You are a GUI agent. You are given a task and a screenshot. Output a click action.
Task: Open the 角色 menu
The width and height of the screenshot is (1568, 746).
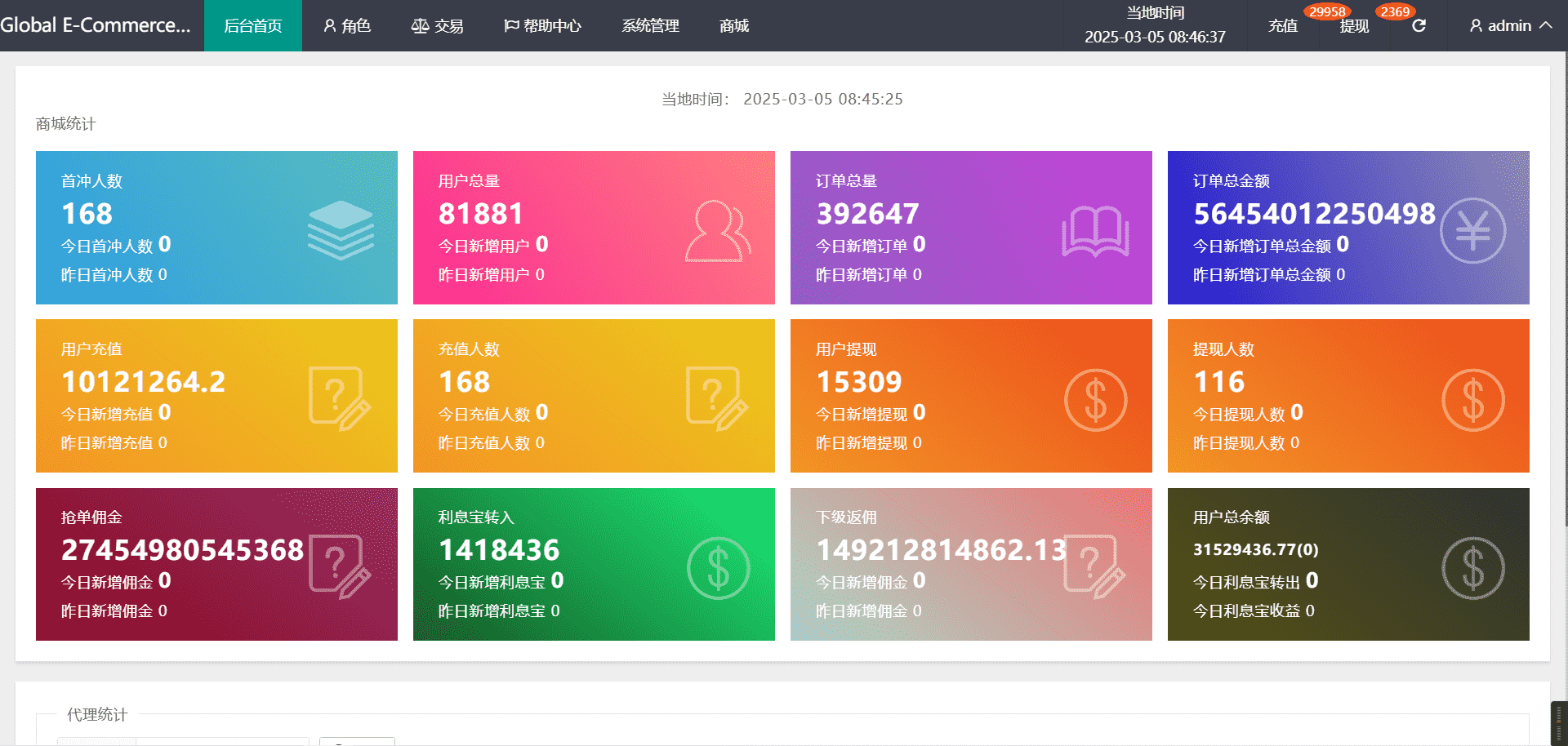point(347,26)
